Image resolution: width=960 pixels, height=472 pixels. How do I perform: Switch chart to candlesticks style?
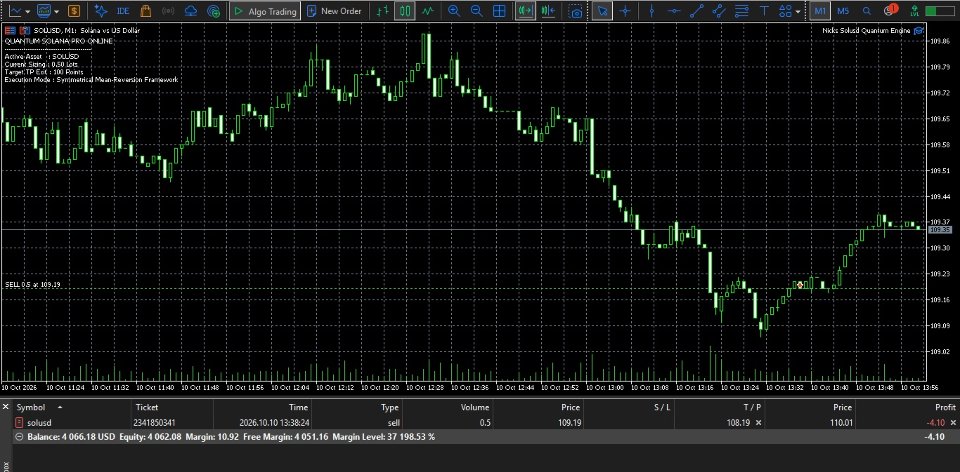pos(405,11)
